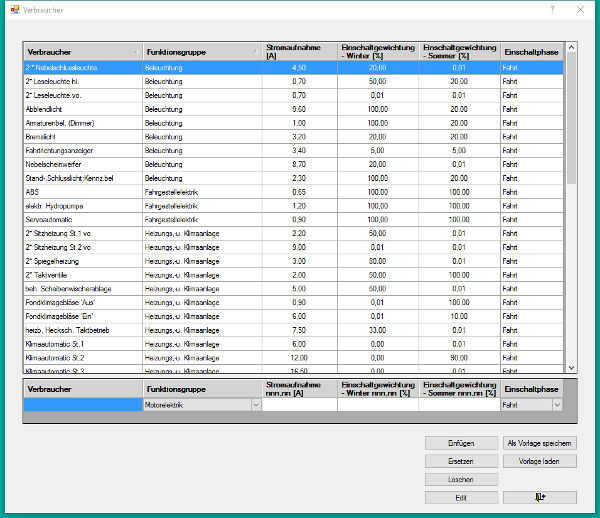
Task: Select the Fondklimagebläse 'Ein' row
Action: (x=293, y=316)
